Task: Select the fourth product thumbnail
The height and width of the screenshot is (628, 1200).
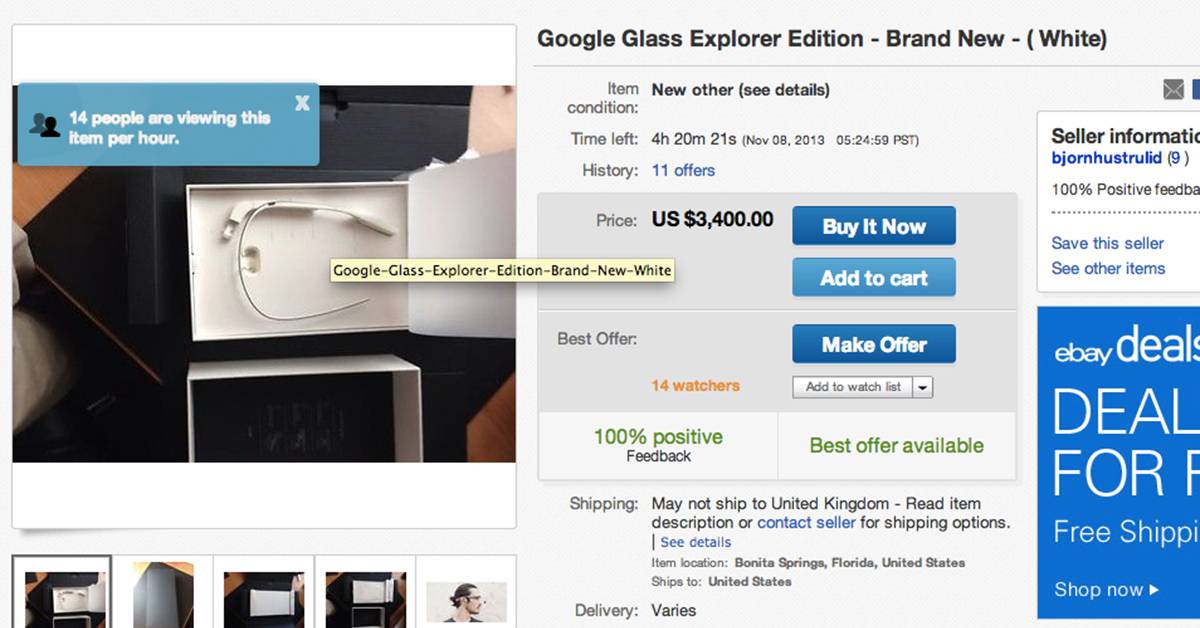Action: (x=366, y=594)
